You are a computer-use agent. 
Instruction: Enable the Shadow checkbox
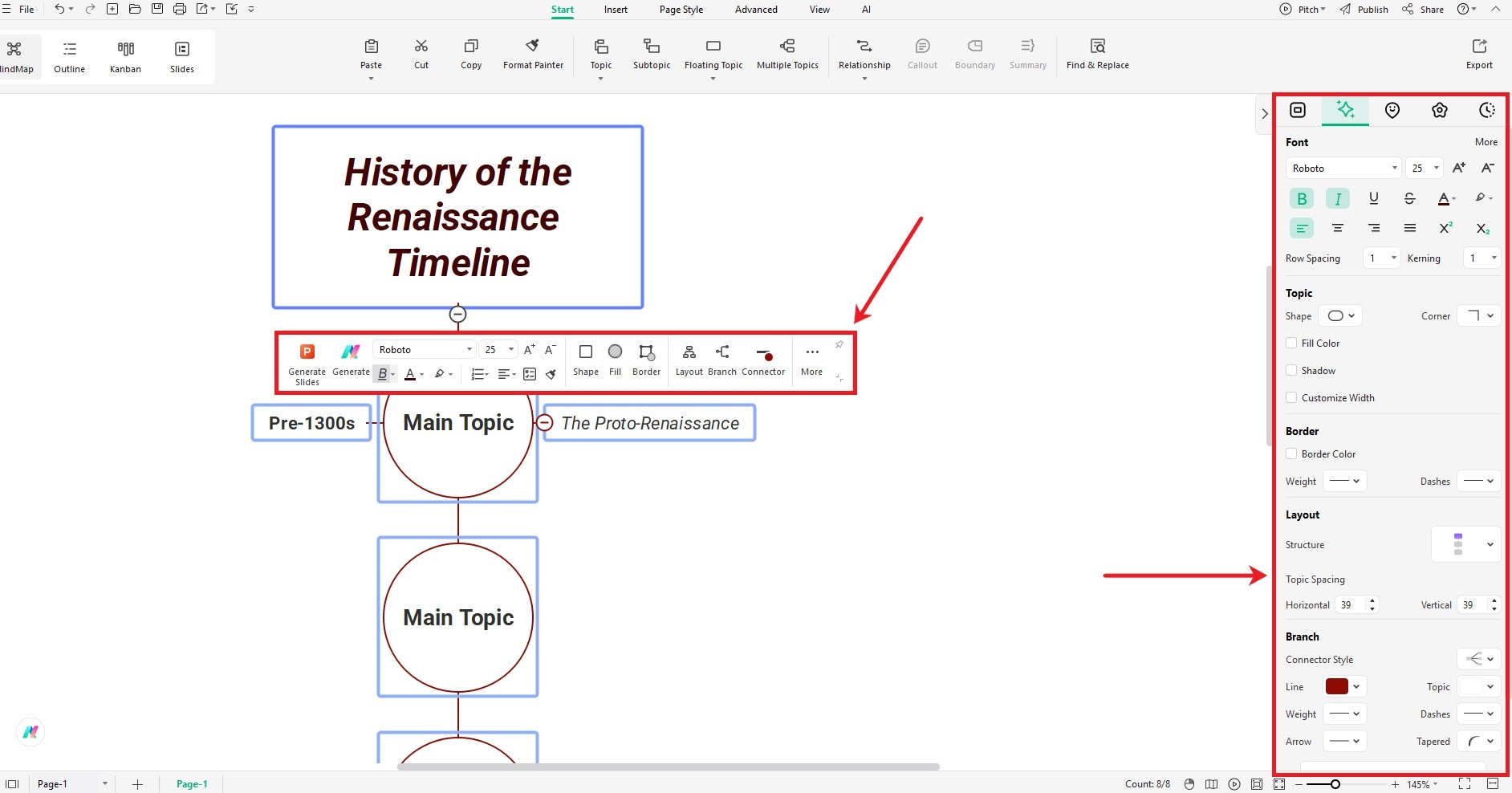(1291, 370)
